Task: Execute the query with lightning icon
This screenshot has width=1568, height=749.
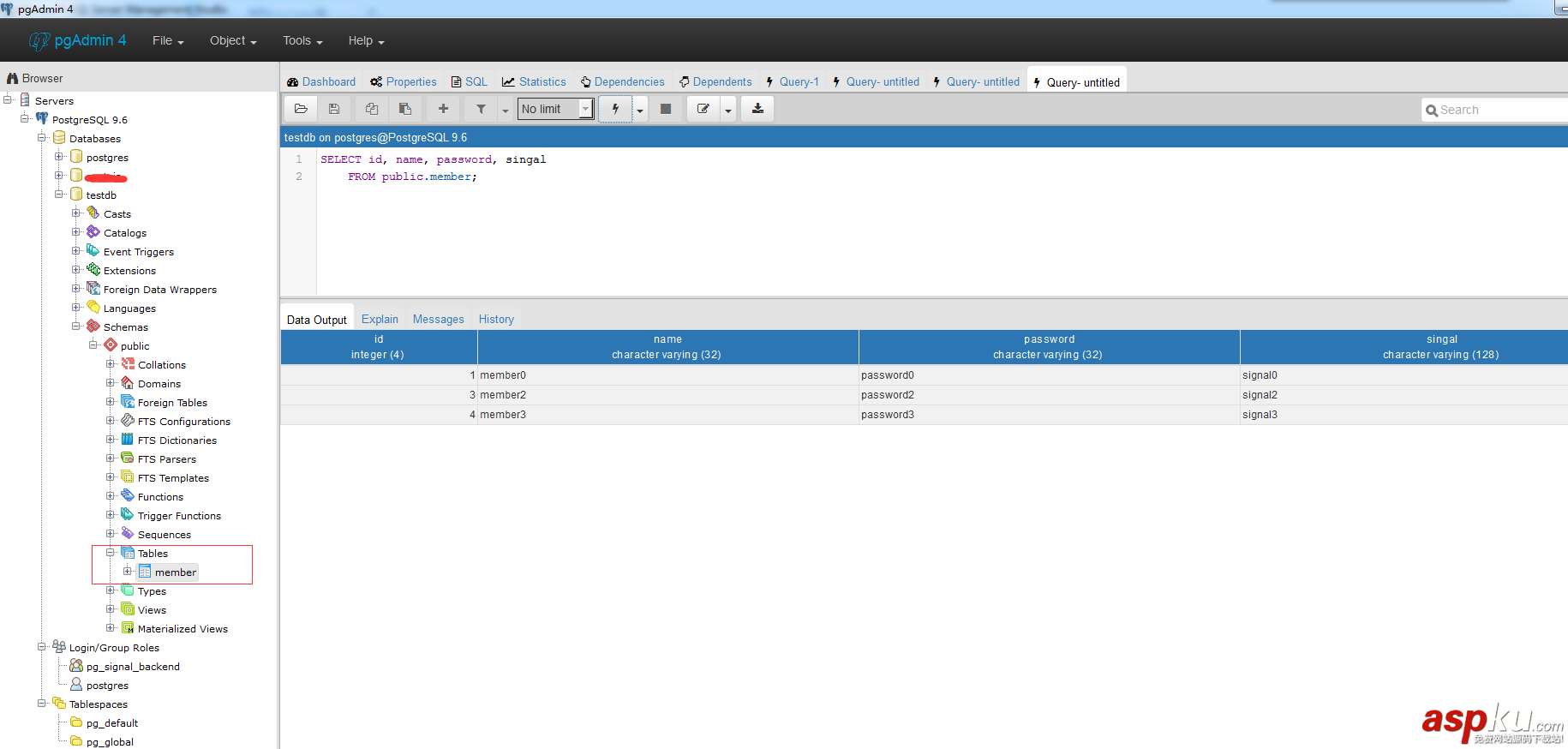Action: 615,109
